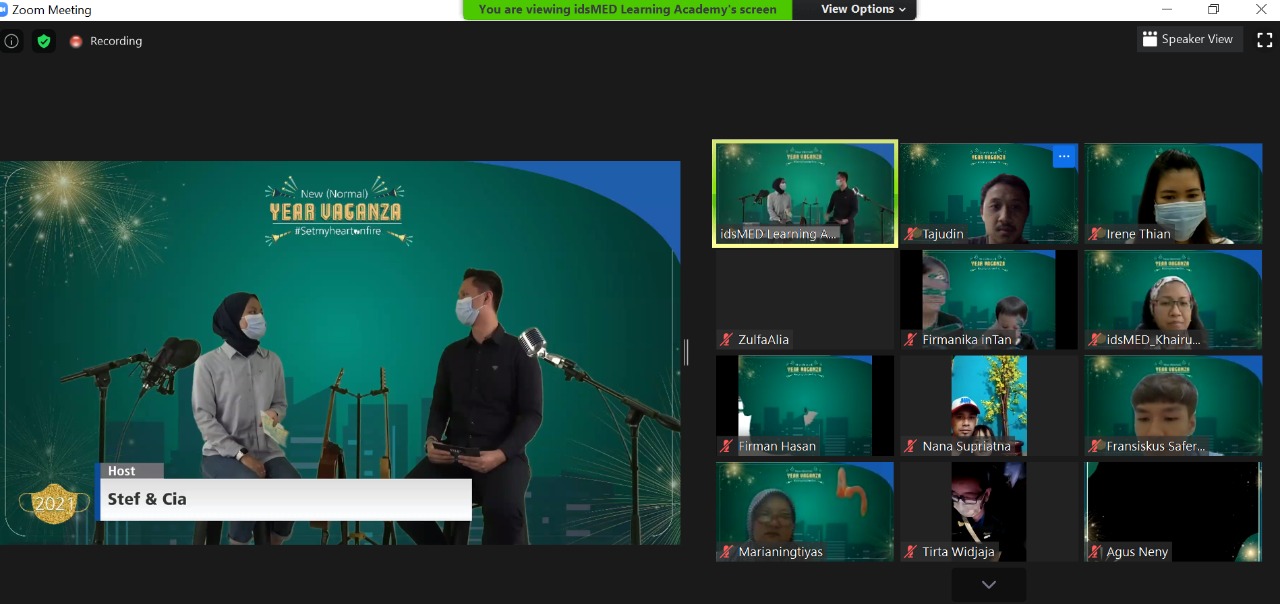
Task: Select Irene Thian's video tile
Action: pos(1173,193)
